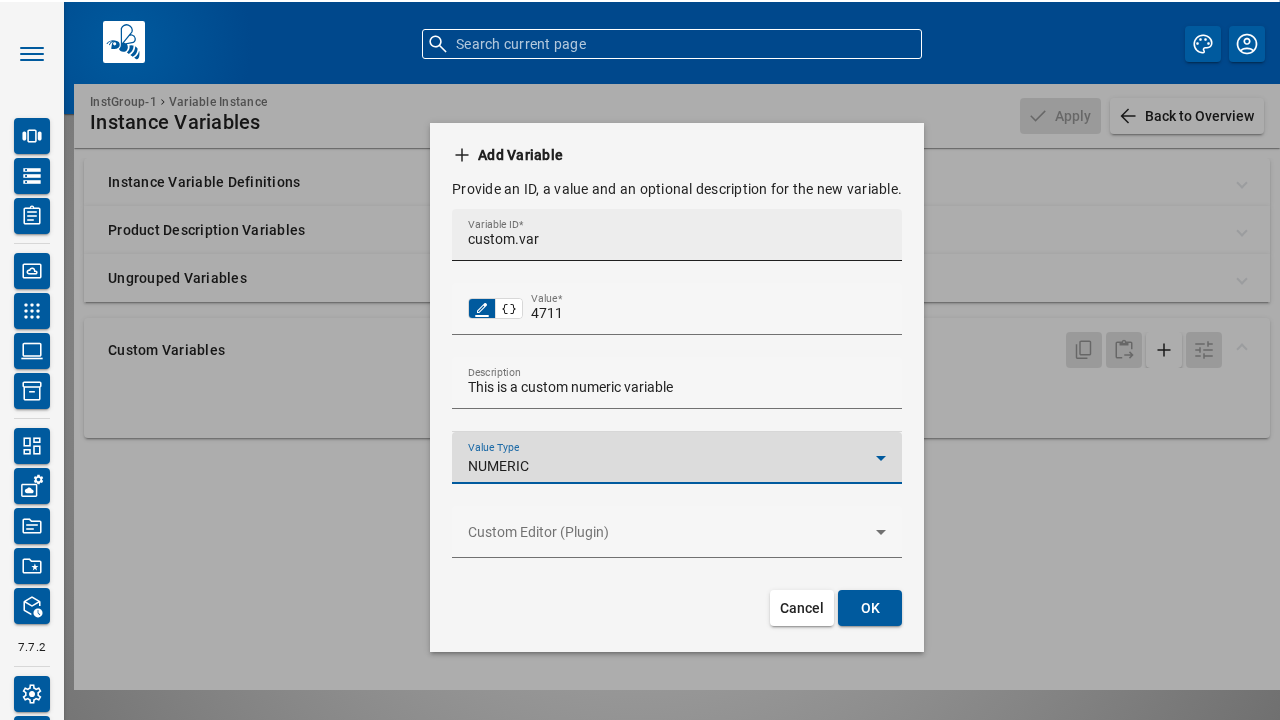This screenshot has height=720, width=1280.
Task: Click the Description text field
Action: click(x=676, y=387)
